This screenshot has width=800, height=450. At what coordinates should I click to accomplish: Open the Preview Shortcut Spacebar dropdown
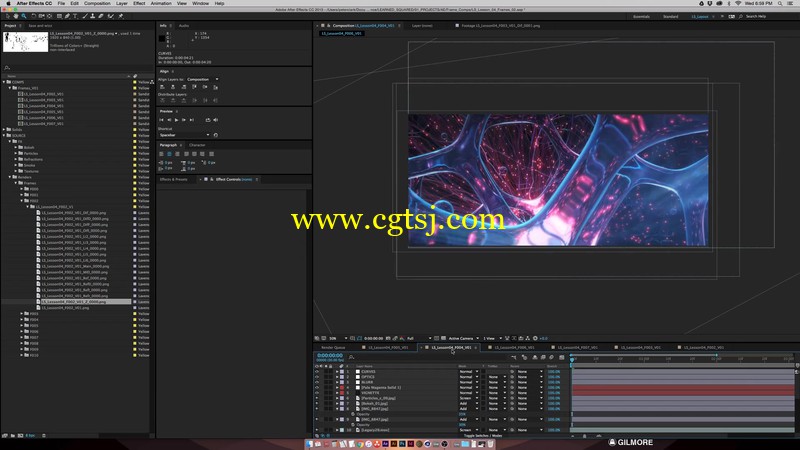point(184,135)
